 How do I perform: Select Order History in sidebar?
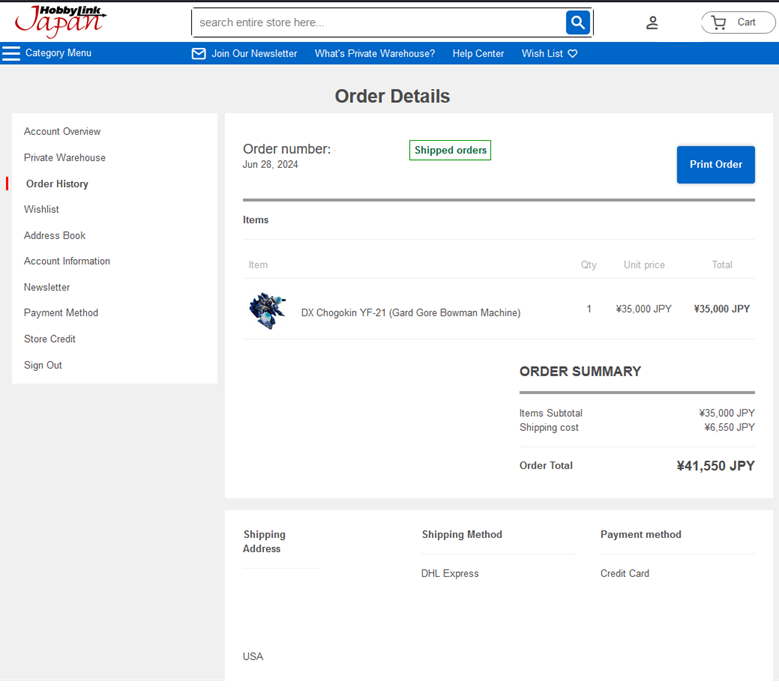tap(57, 184)
